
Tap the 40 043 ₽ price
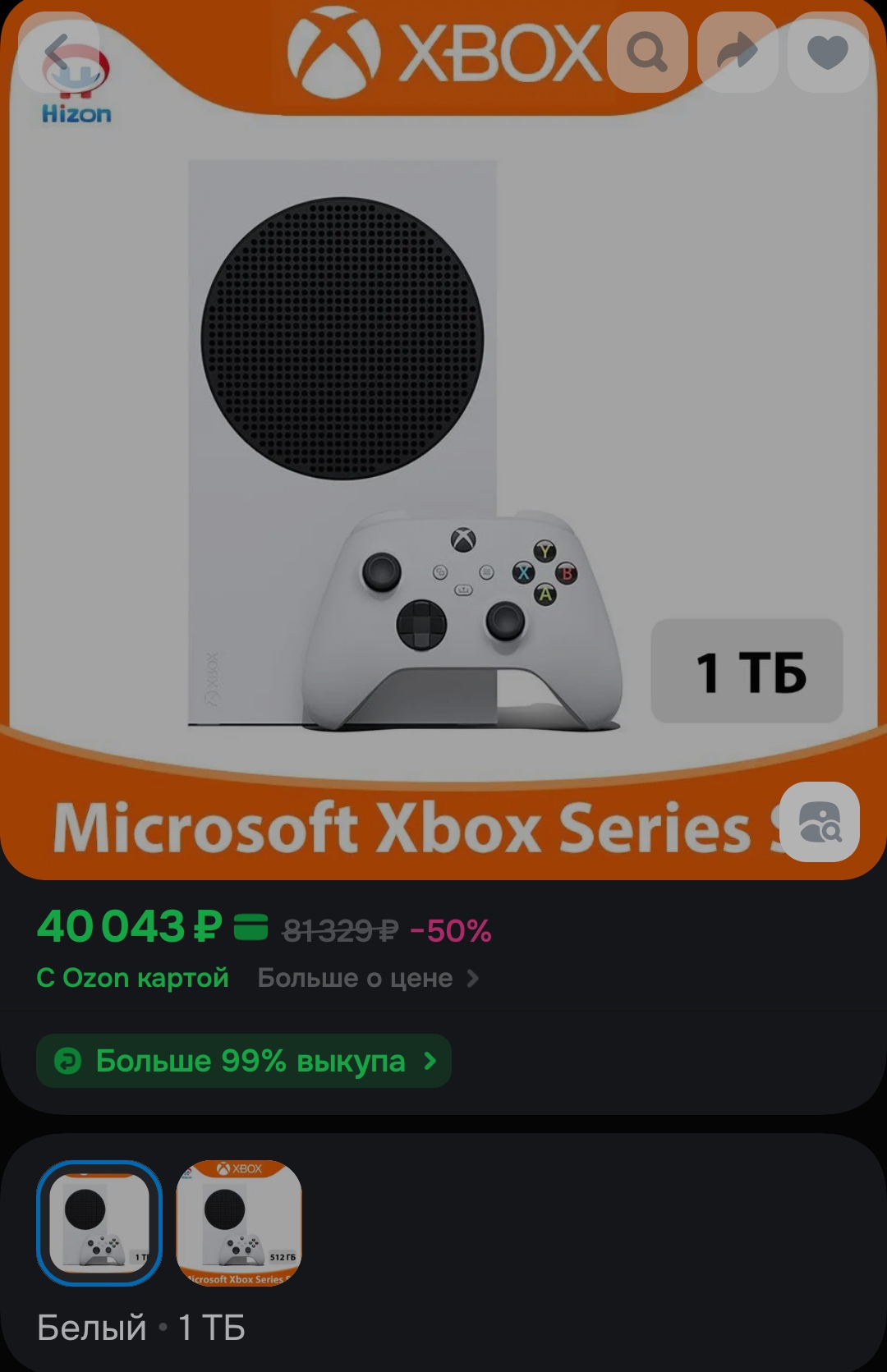tap(130, 927)
